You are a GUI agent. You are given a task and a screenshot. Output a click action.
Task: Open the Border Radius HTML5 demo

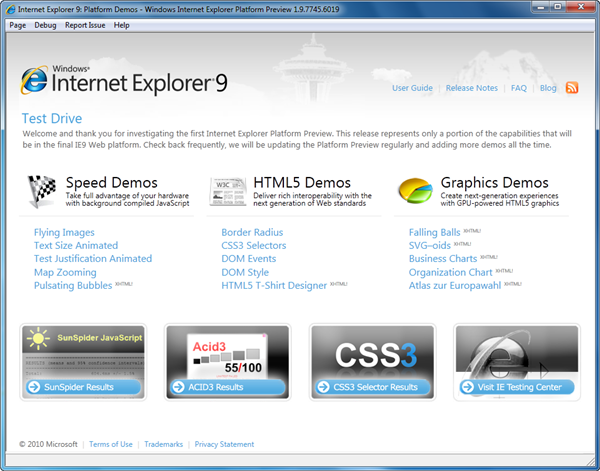pos(252,232)
